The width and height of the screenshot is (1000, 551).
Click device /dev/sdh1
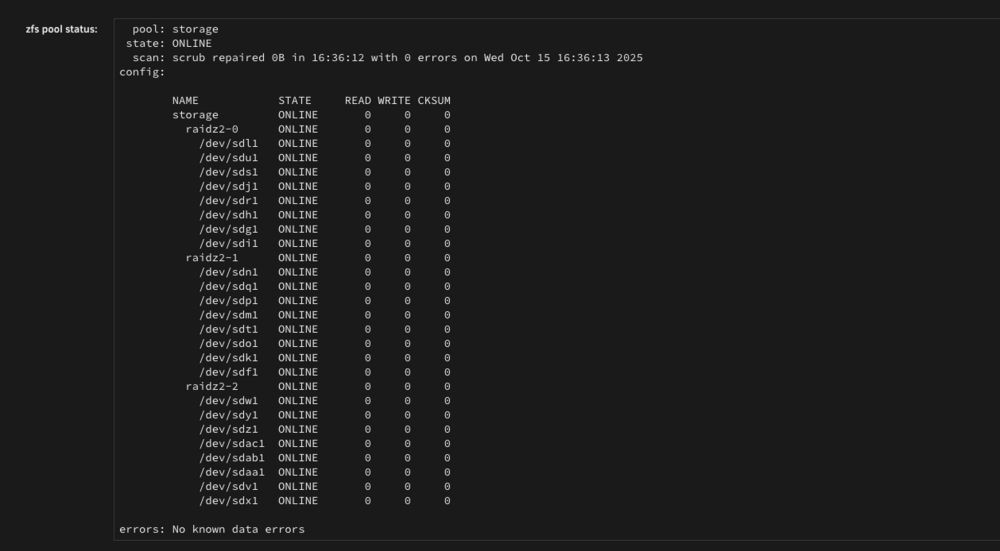coord(228,215)
